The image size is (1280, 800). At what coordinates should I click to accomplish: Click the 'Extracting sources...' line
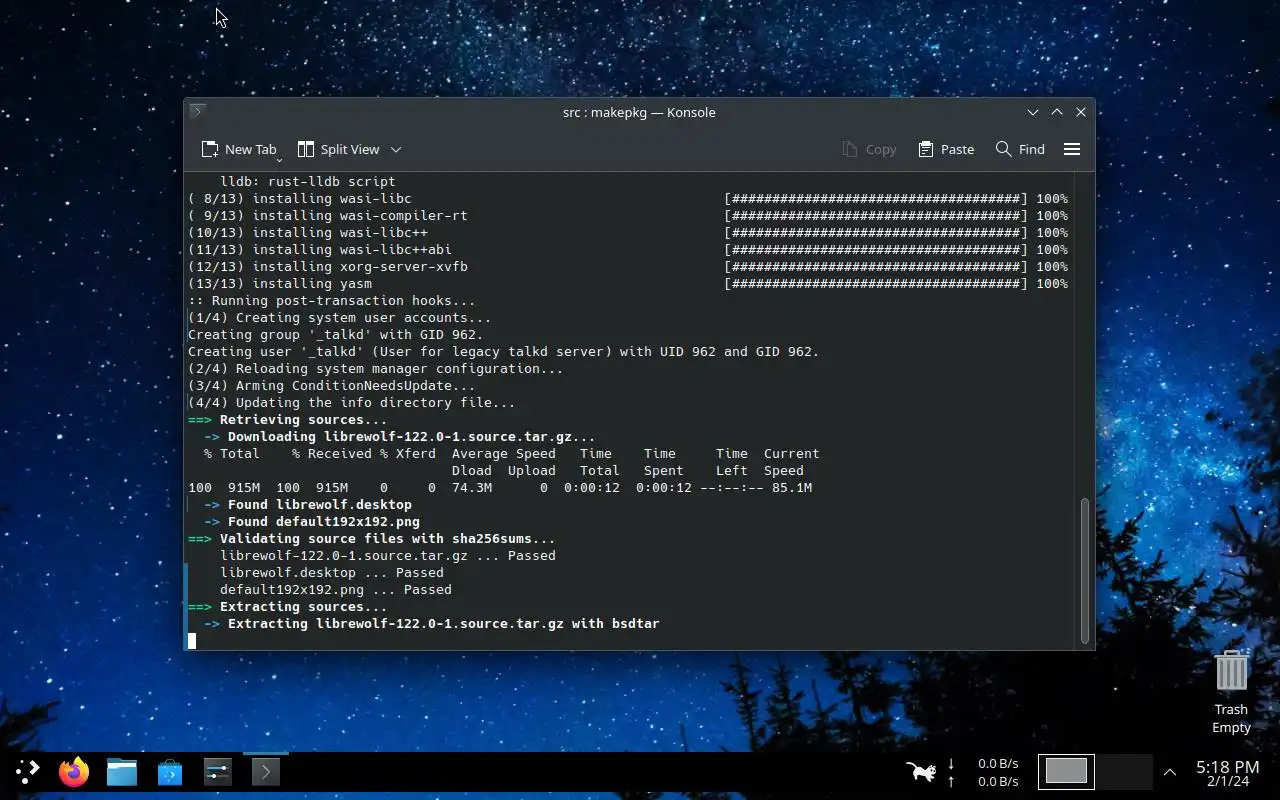[x=287, y=607]
